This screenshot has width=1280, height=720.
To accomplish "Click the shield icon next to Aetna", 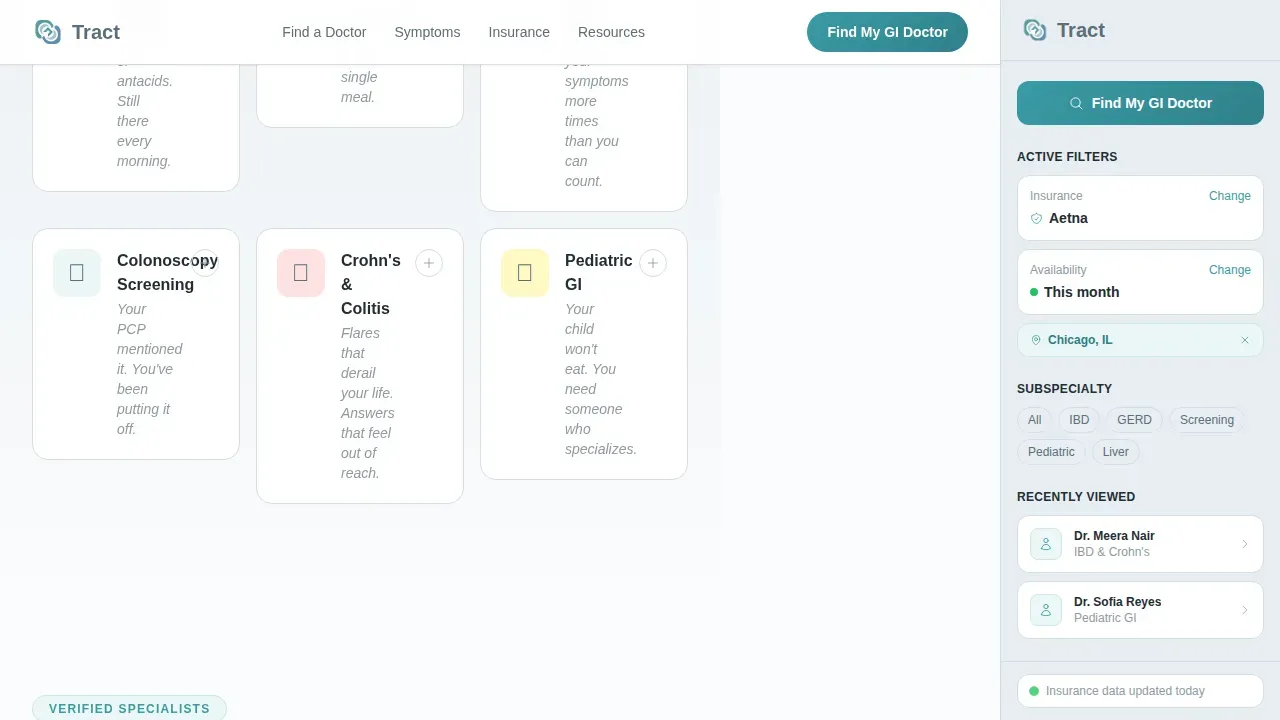I will click(1036, 218).
